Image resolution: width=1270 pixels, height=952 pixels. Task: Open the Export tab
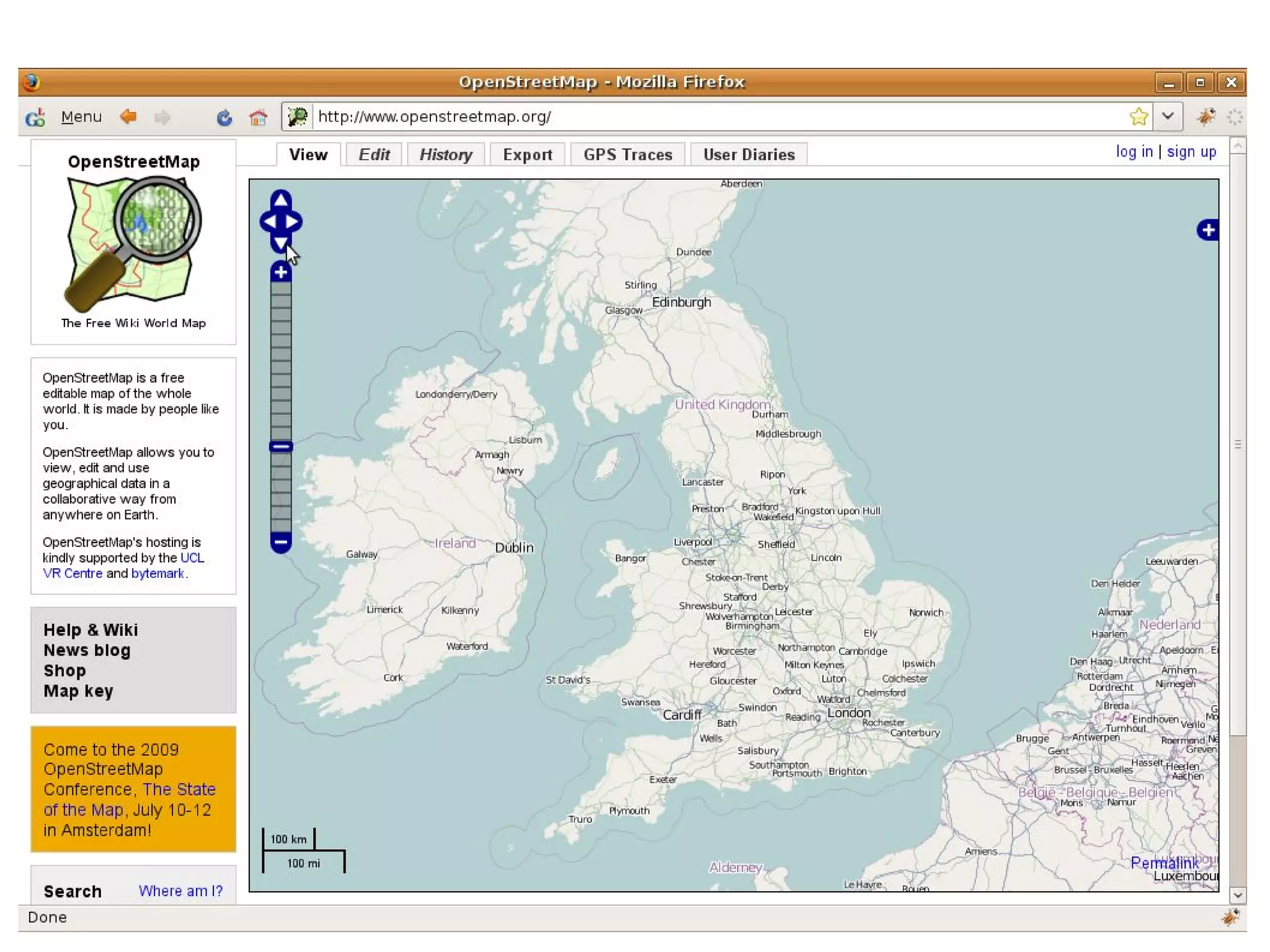pyautogui.click(x=528, y=154)
